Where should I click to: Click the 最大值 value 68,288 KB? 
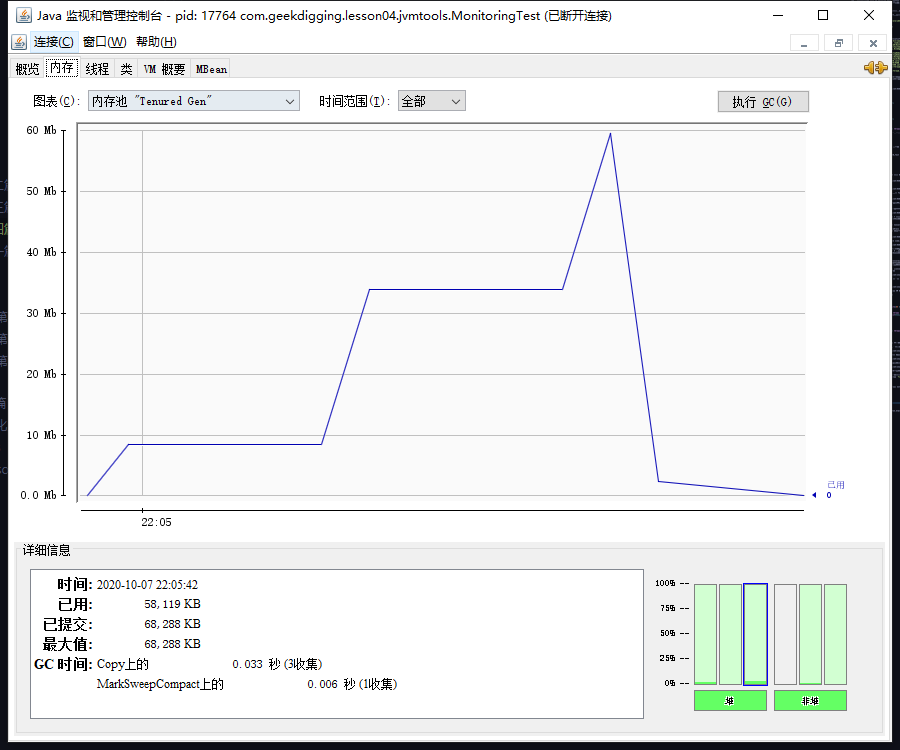pos(172,644)
